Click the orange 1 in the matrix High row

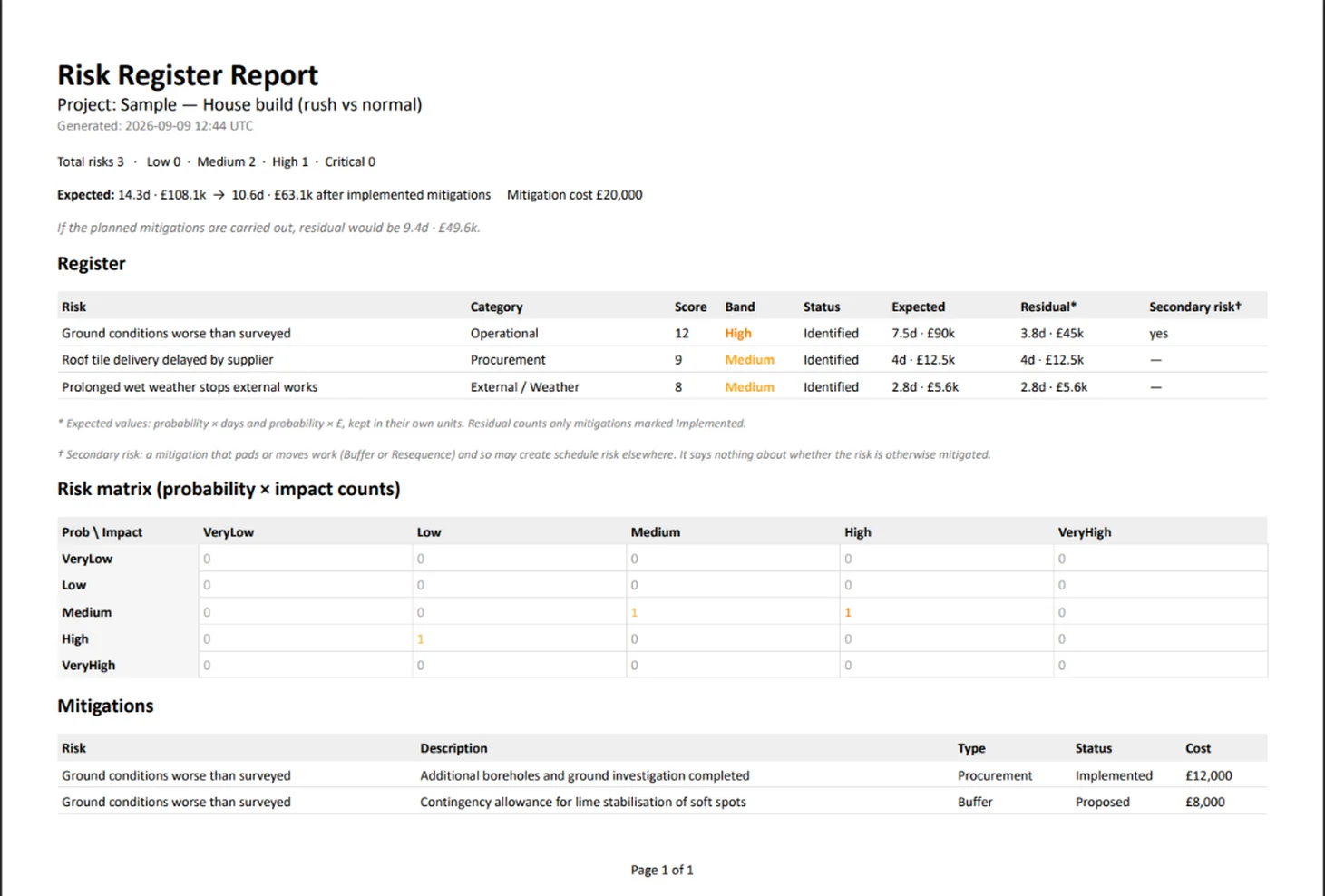[421, 639]
